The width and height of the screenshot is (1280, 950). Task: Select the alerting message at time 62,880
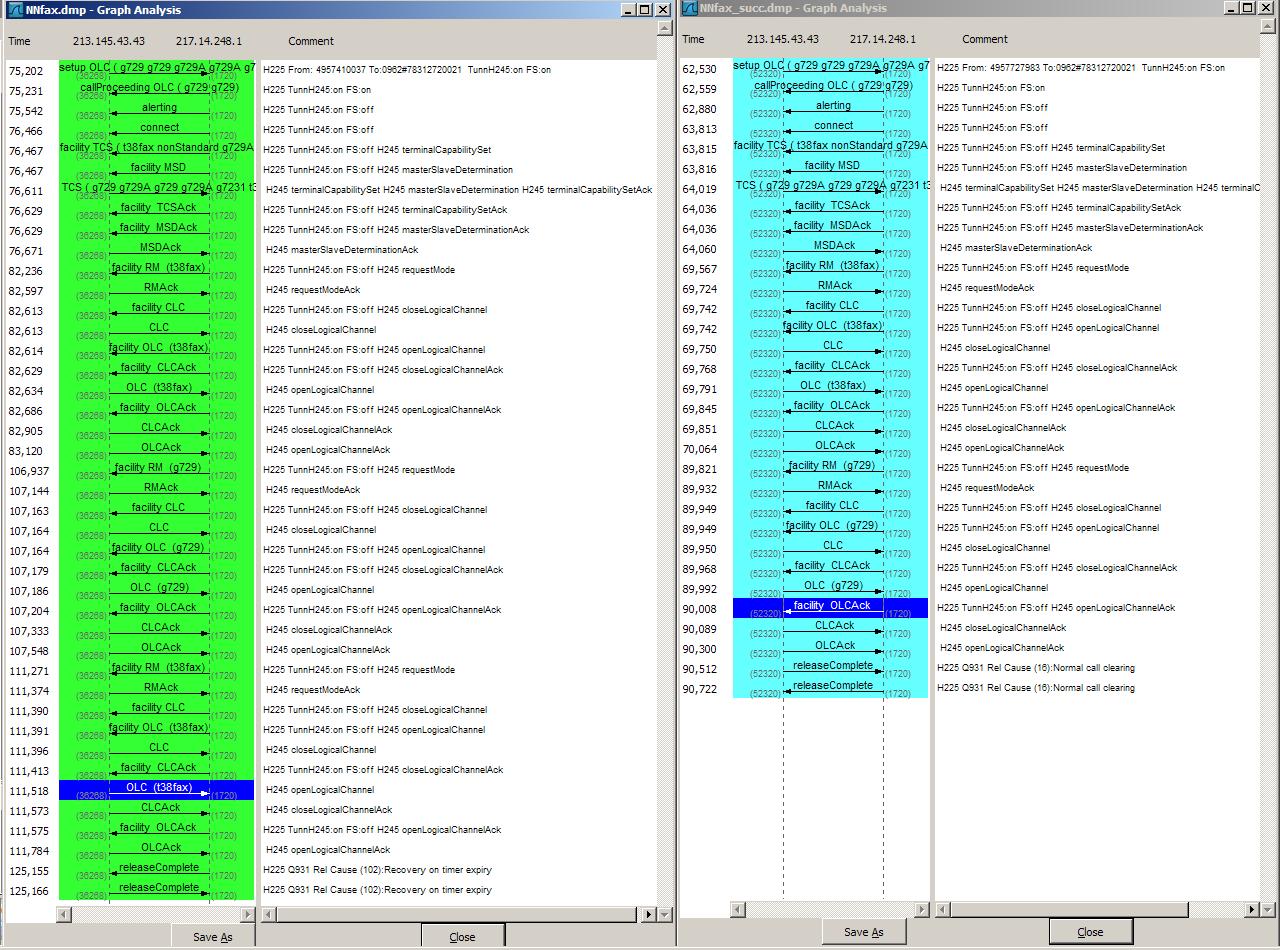[832, 106]
